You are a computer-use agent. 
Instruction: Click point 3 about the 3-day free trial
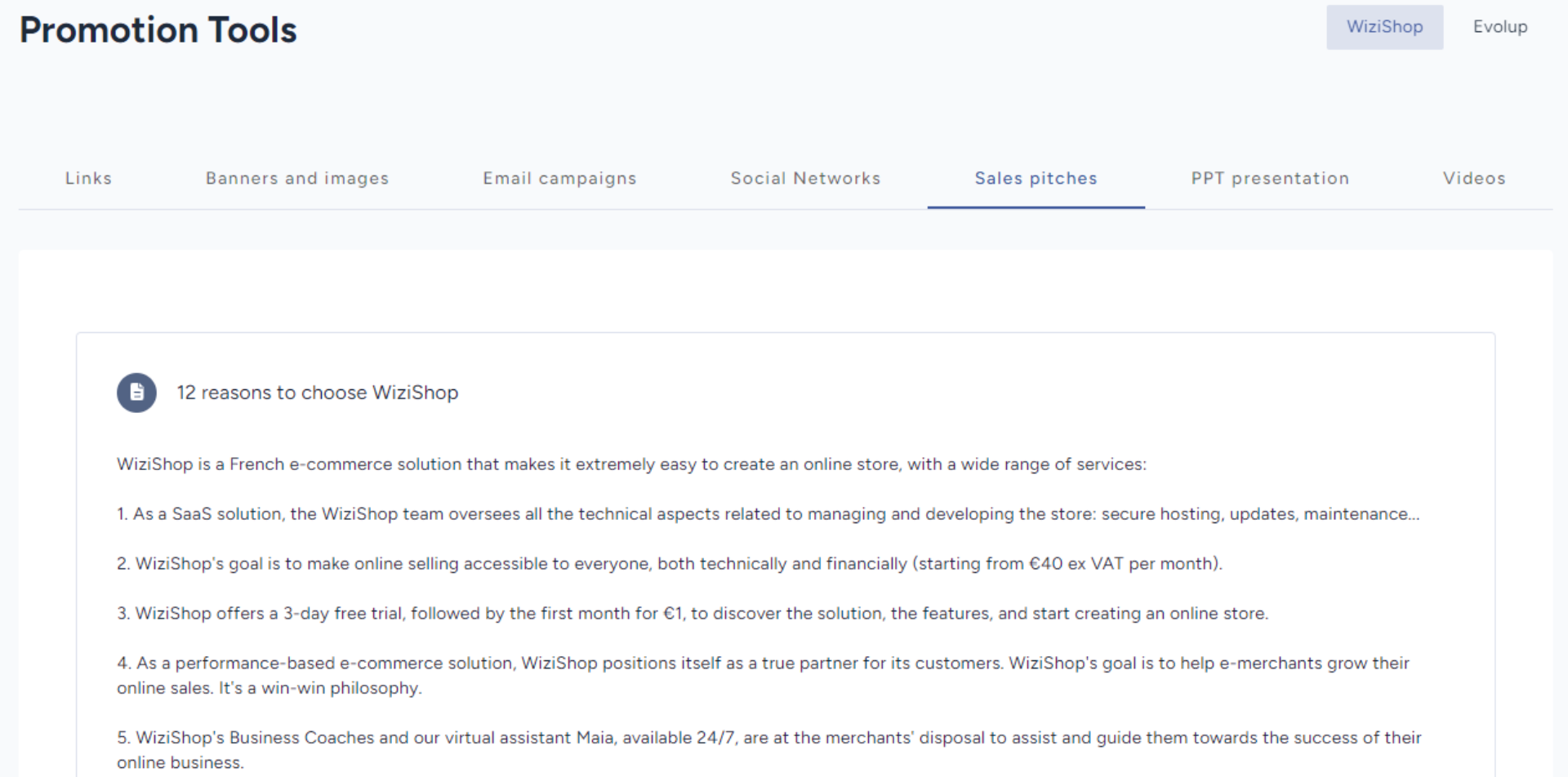tap(693, 614)
